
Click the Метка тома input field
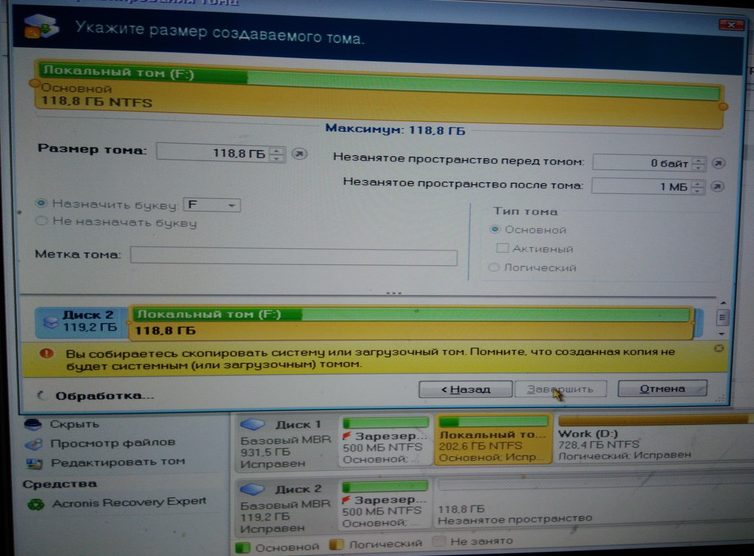[293, 256]
